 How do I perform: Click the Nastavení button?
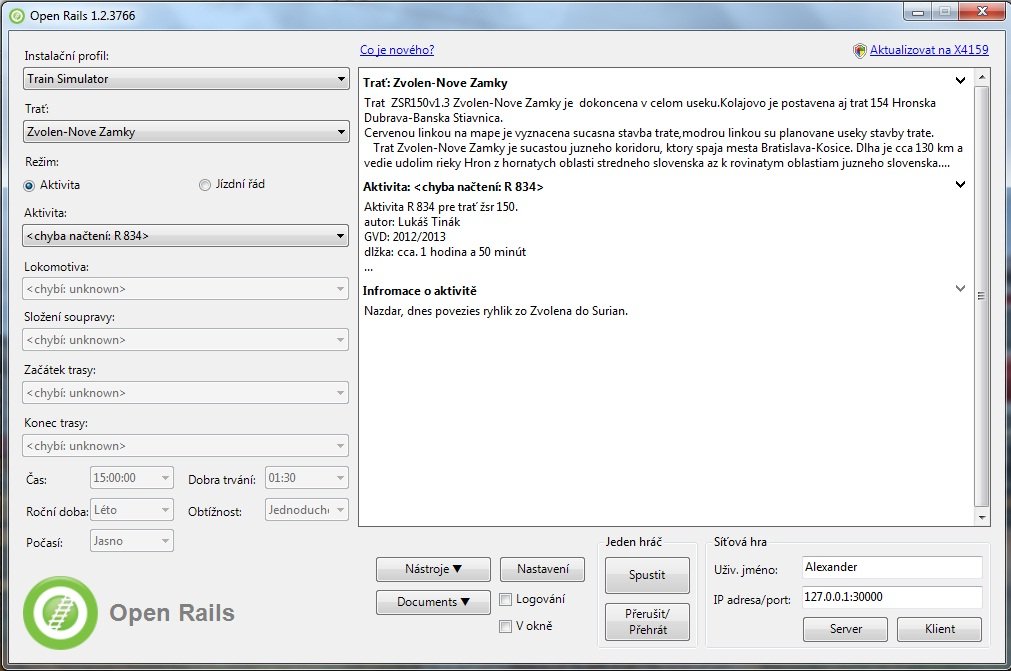[x=543, y=569]
